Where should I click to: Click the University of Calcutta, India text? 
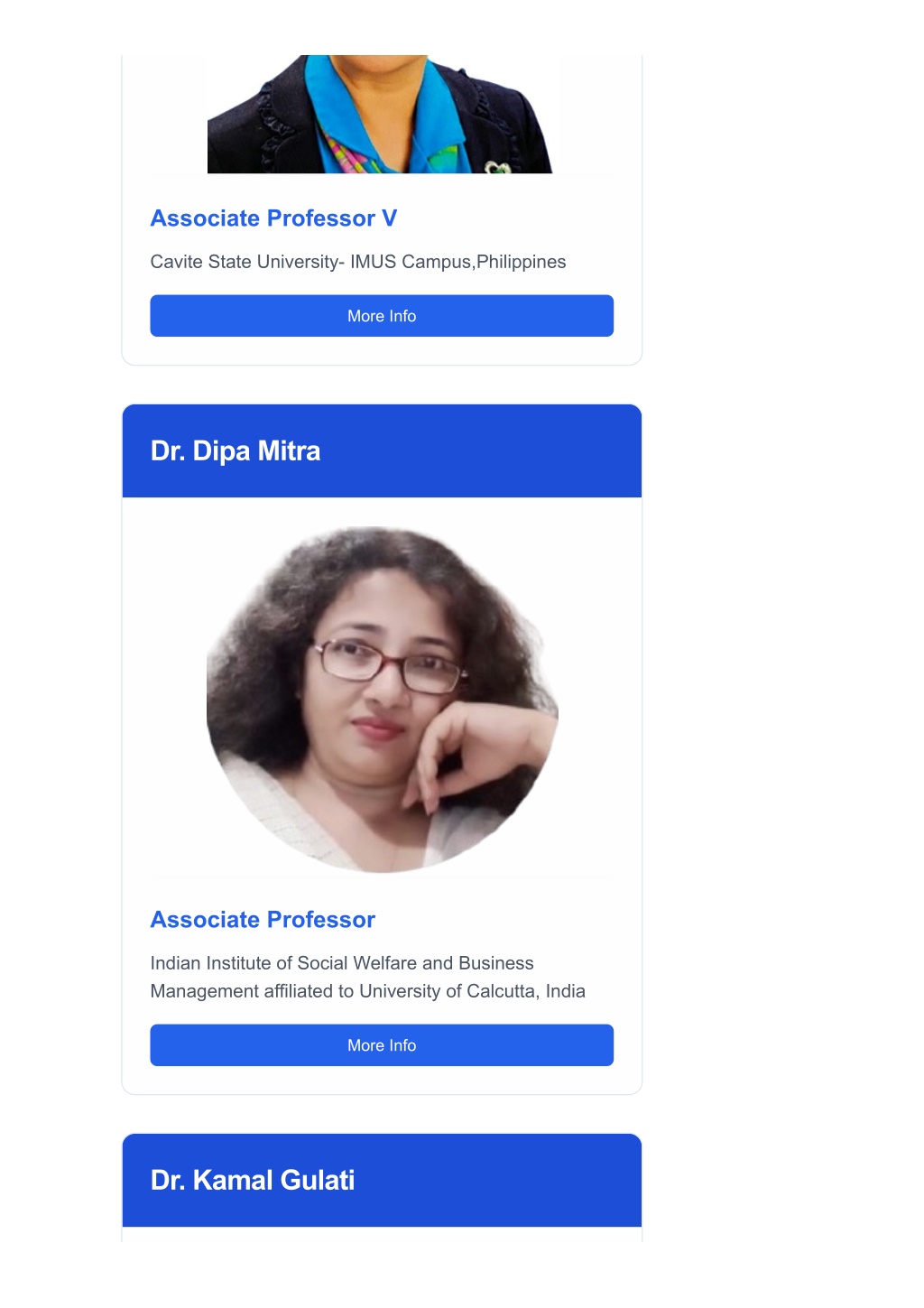pyautogui.click(x=472, y=991)
